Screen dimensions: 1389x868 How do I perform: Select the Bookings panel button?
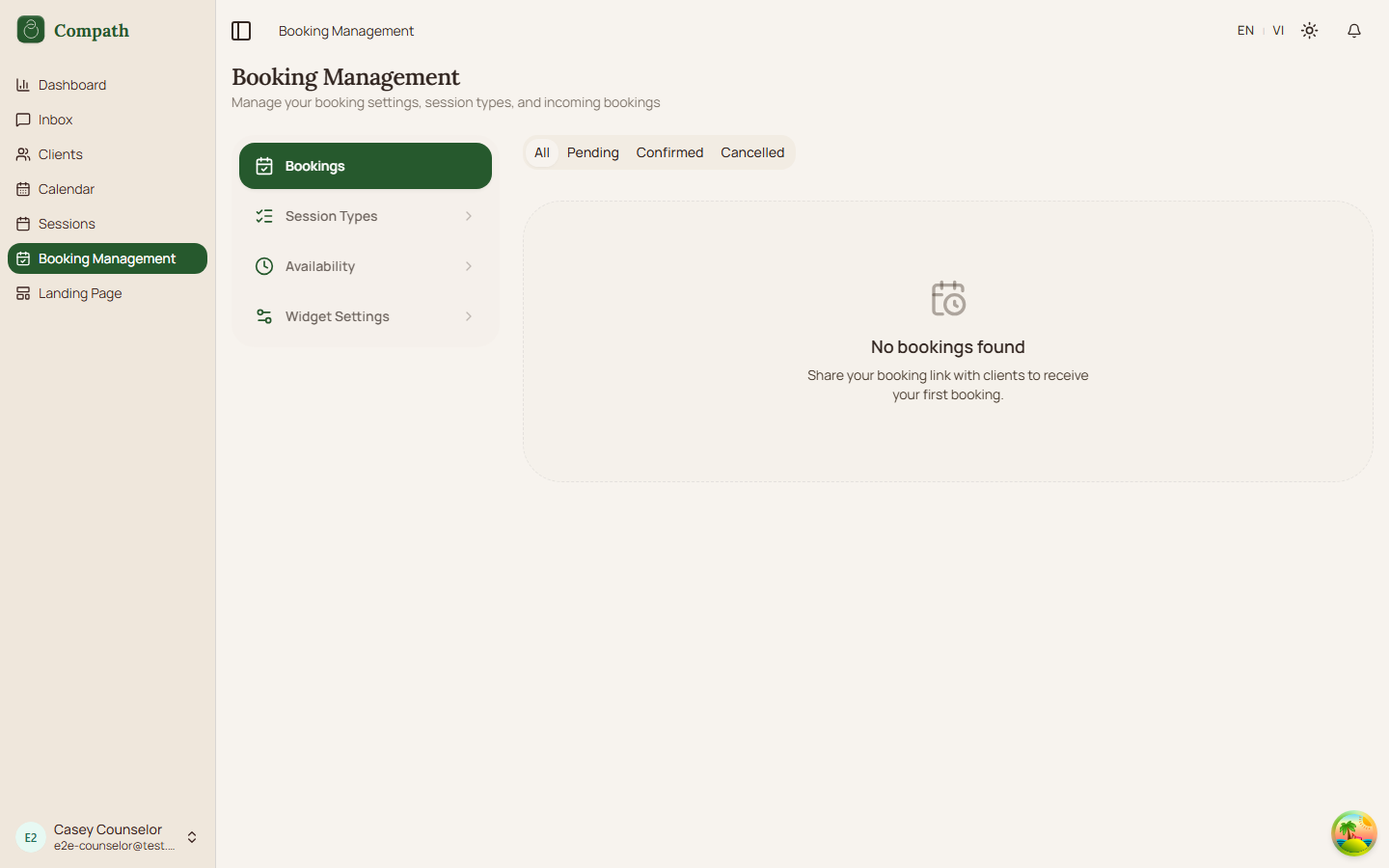tap(365, 165)
